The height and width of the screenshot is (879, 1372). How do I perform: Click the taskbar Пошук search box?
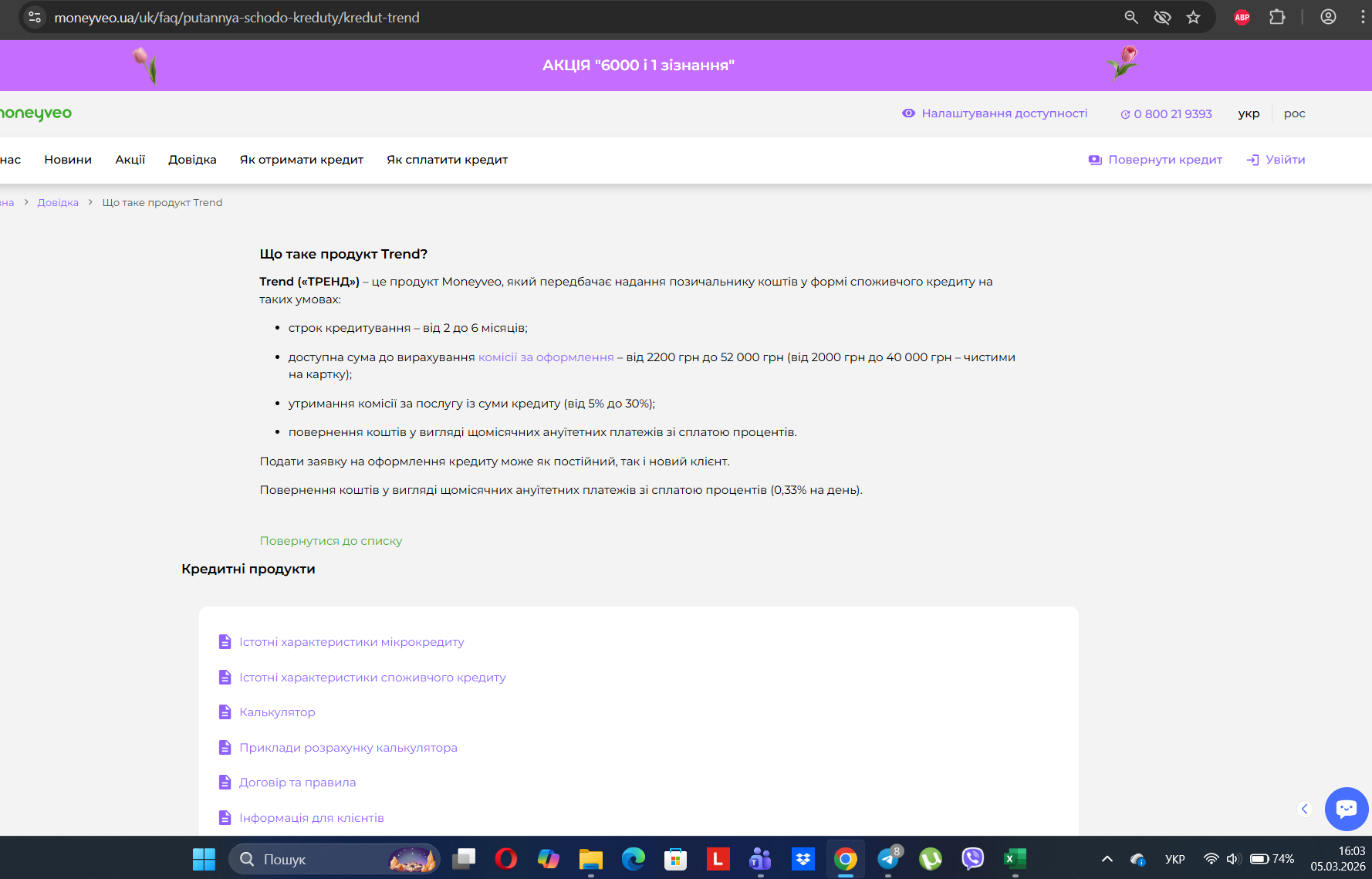click(333, 859)
